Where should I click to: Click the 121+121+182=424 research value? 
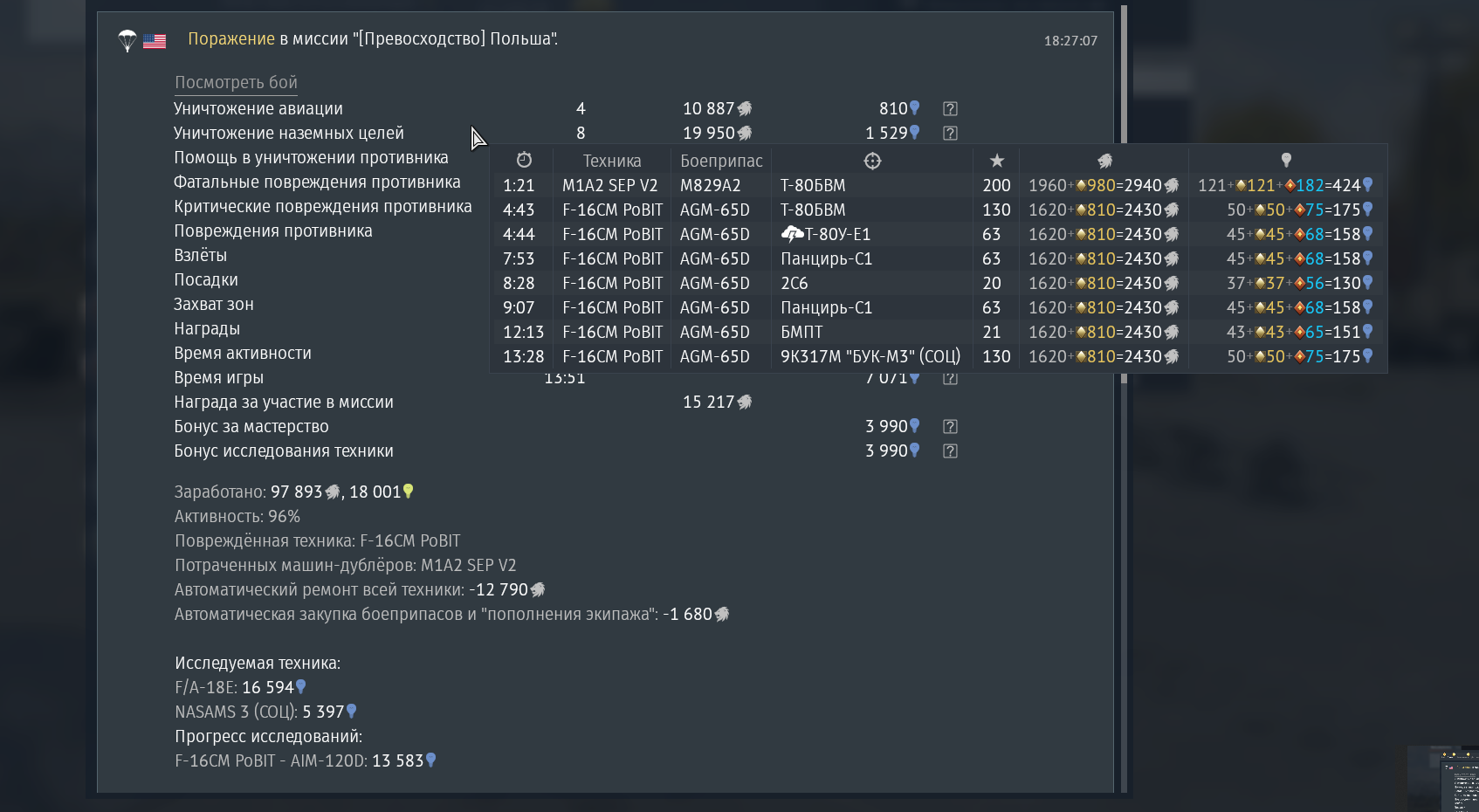point(1285,186)
